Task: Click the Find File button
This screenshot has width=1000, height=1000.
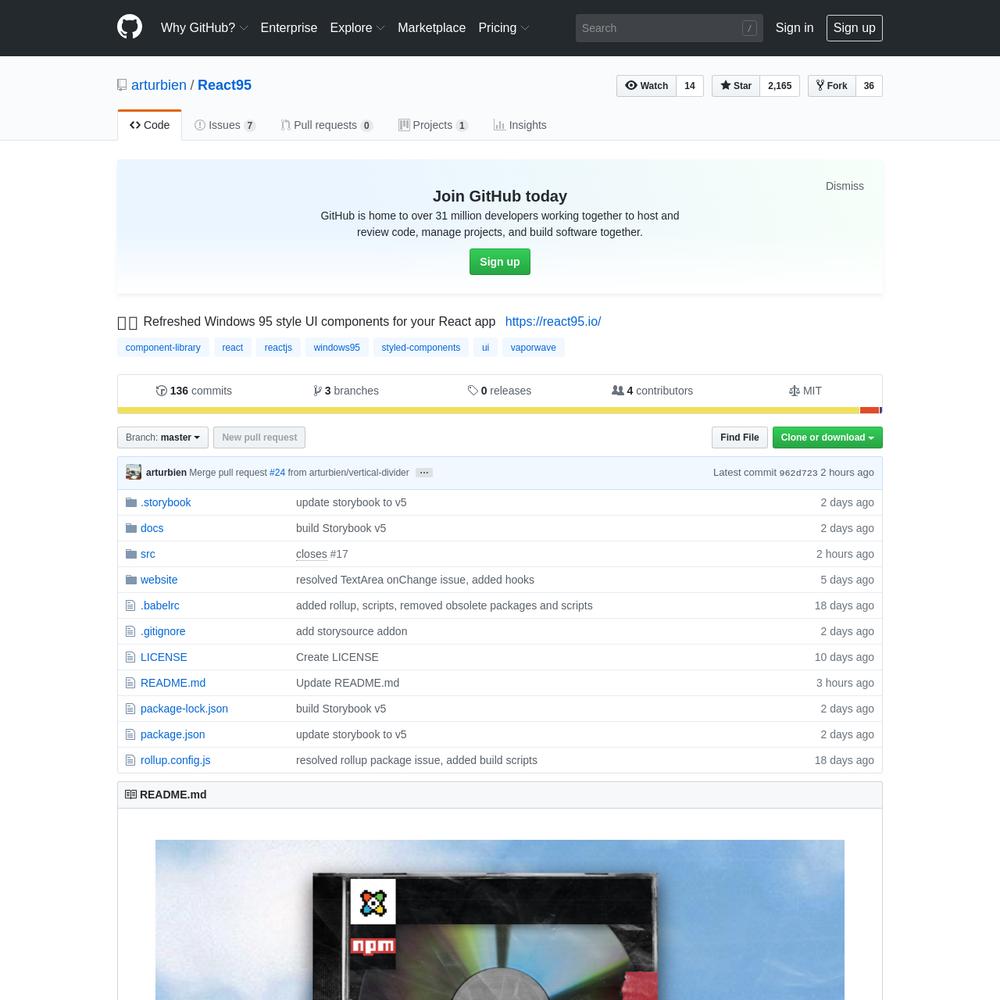Action: (x=739, y=438)
